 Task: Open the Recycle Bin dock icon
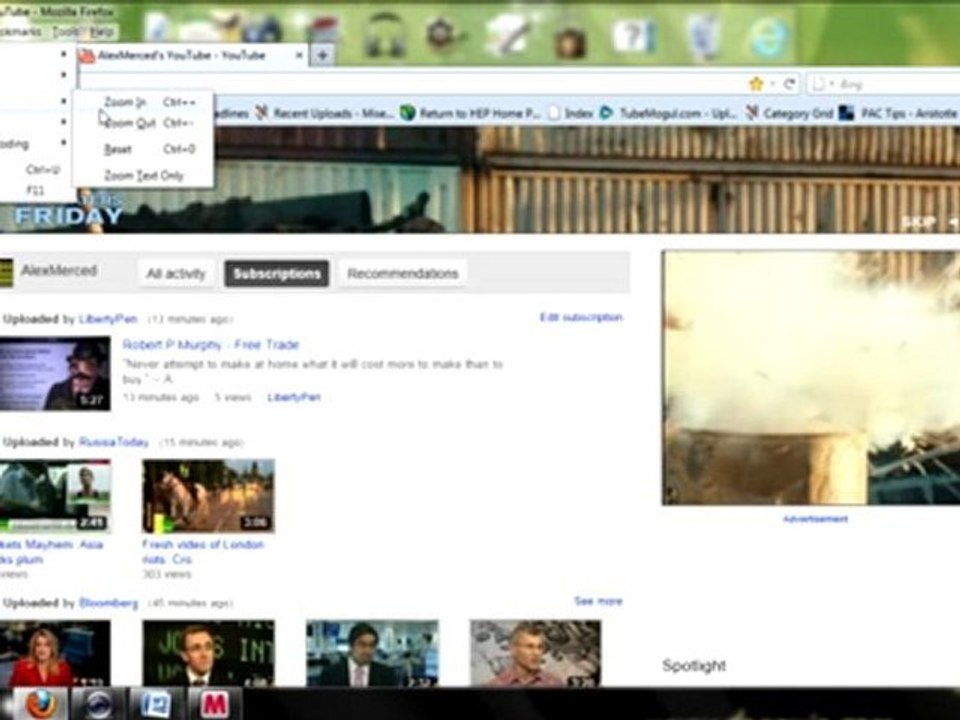pyautogui.click(x=703, y=36)
